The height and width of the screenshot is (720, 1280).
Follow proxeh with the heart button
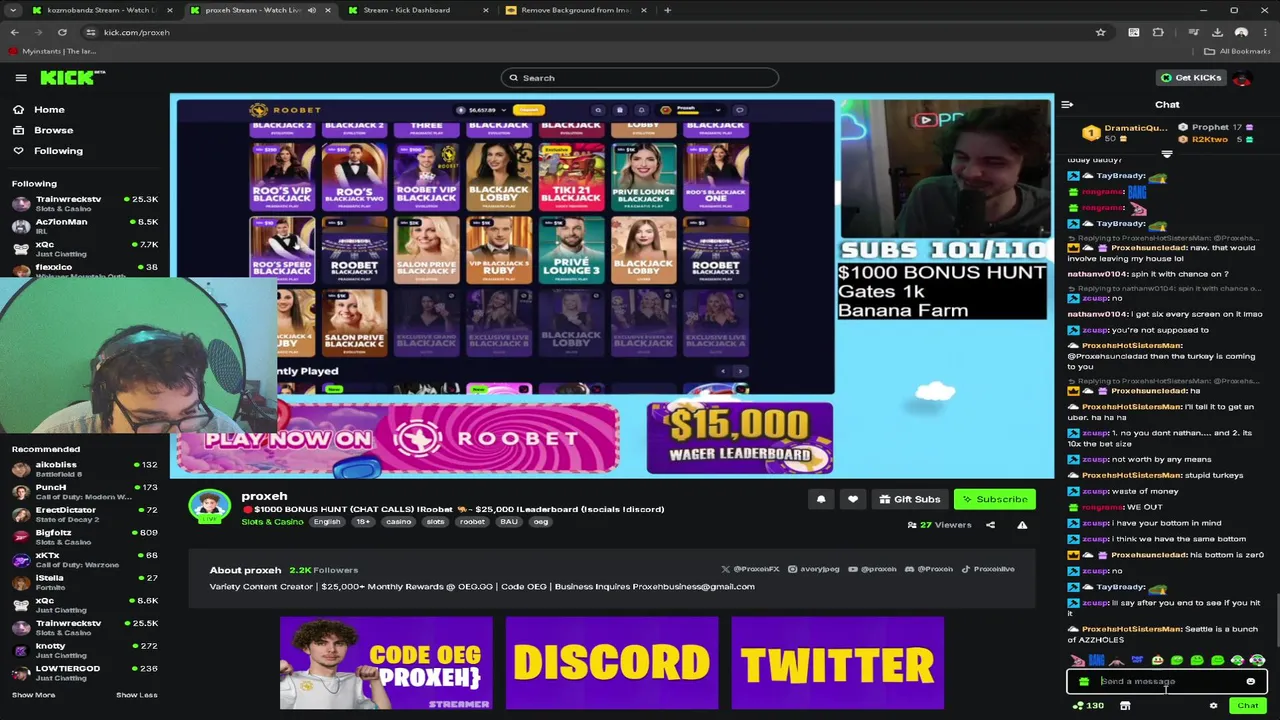[x=852, y=499]
